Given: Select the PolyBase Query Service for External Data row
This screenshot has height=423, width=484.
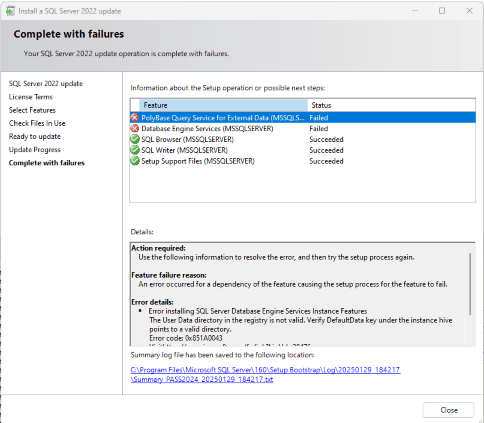Looking at the screenshot, I should (303, 118).
